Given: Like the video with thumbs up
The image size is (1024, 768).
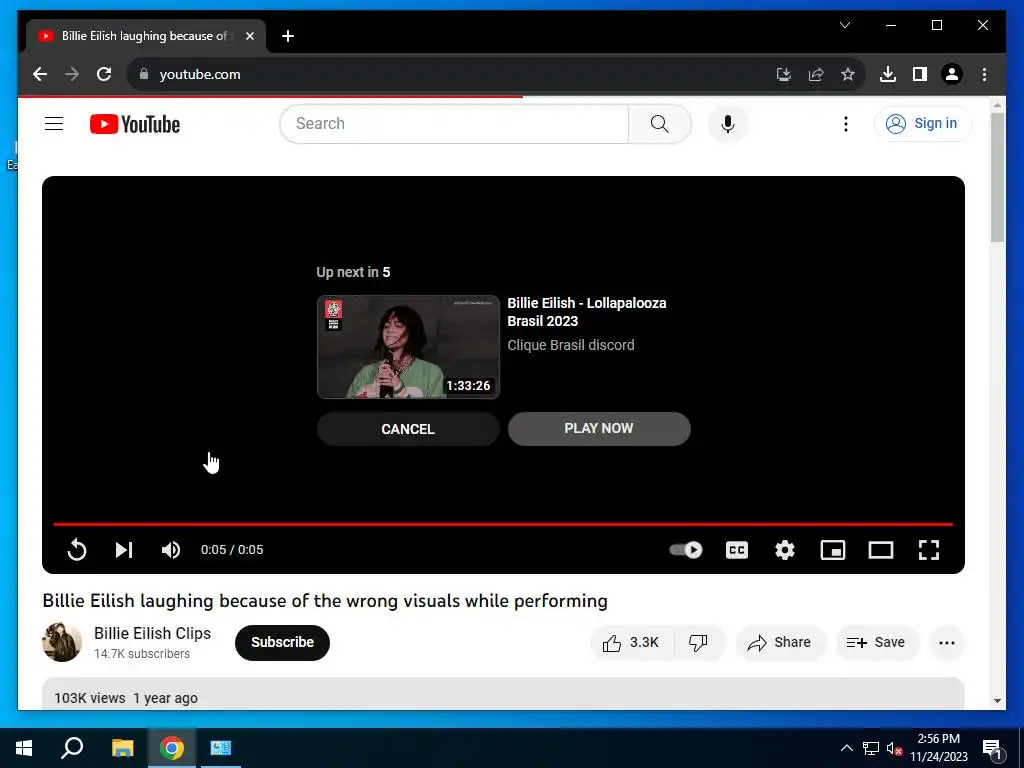Looking at the screenshot, I should coord(632,643).
